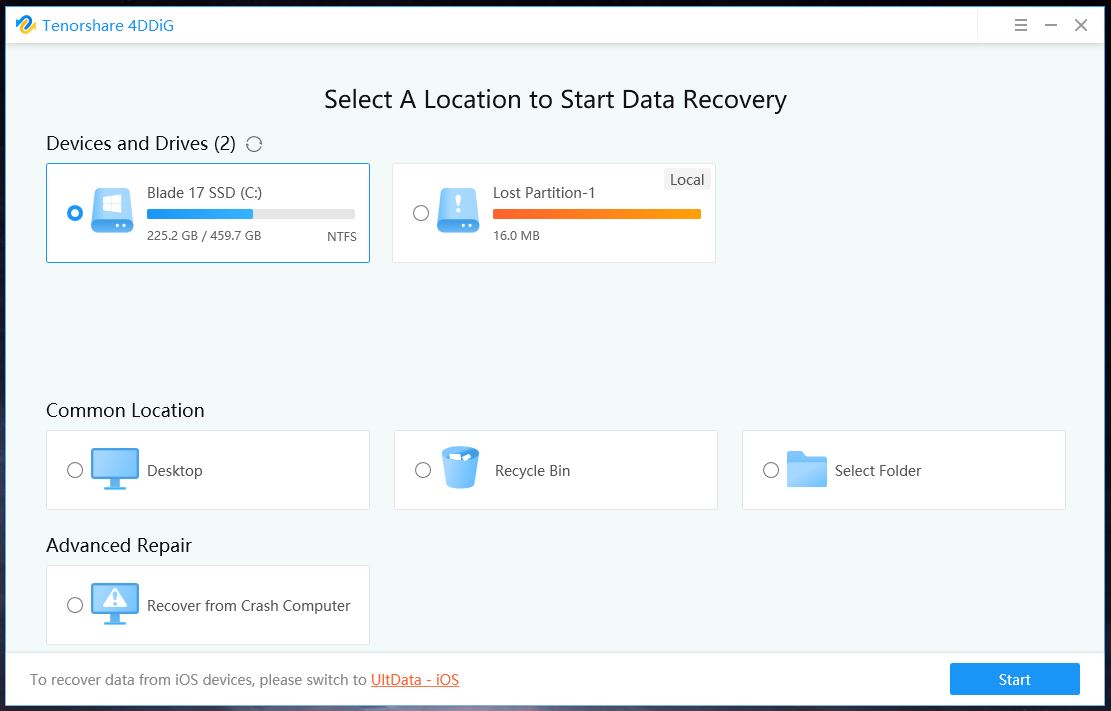This screenshot has width=1111, height=711.
Task: Open the UltData - iOS link
Action: point(414,680)
